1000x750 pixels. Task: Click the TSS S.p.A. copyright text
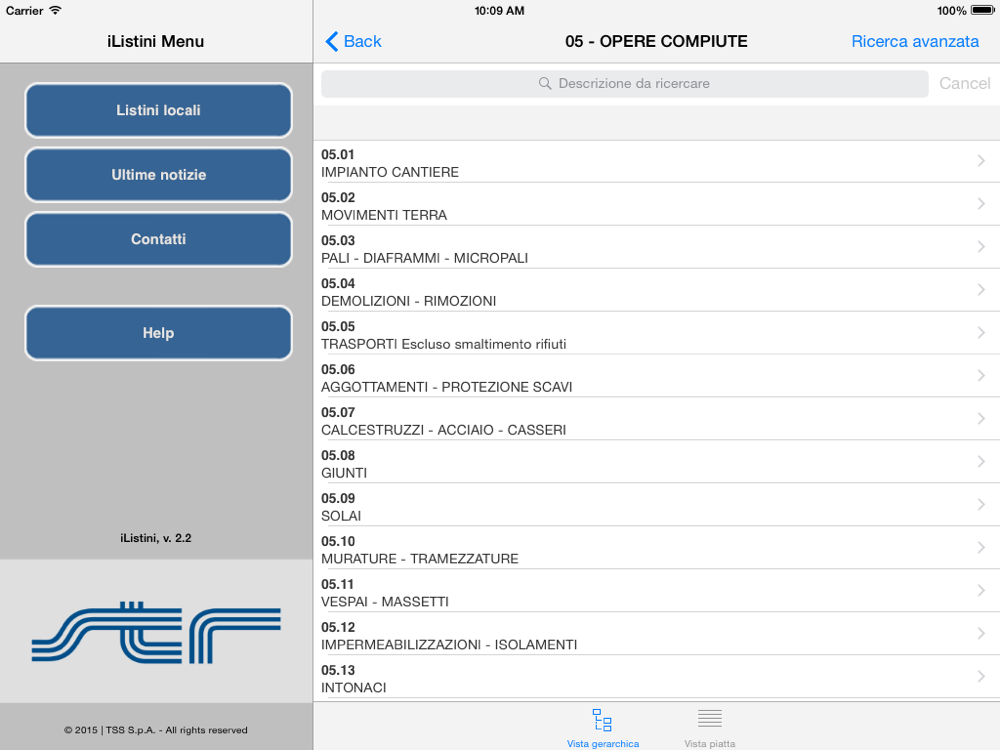tap(156, 730)
